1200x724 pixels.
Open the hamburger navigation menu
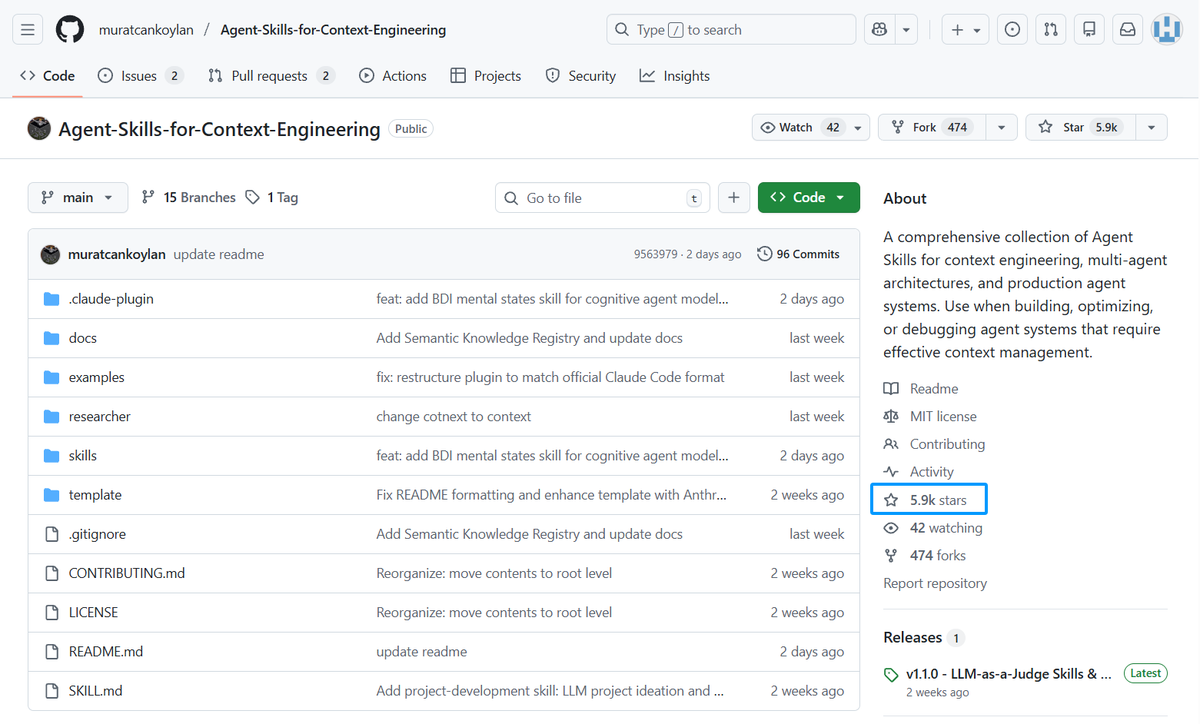tap(28, 30)
